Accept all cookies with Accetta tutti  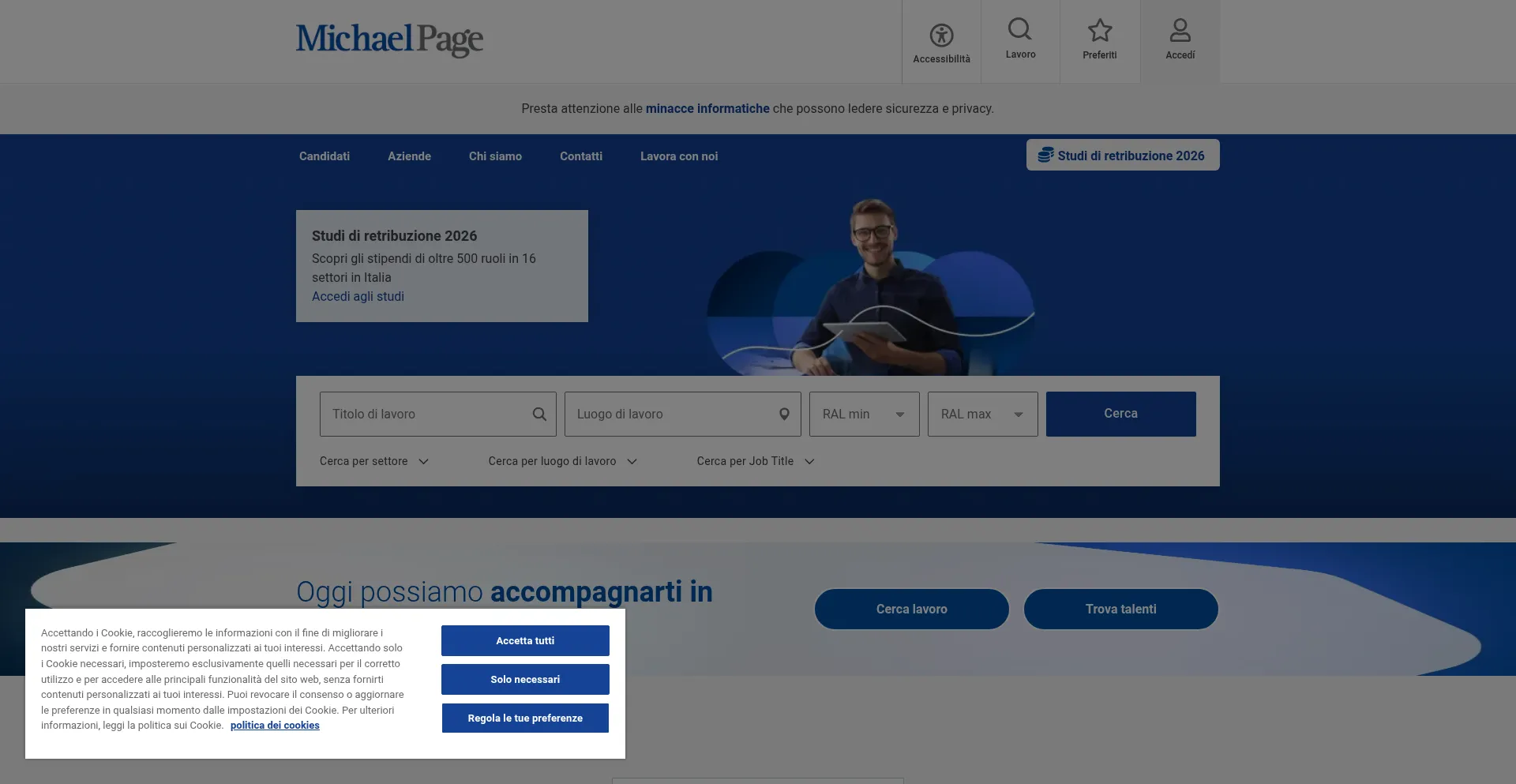(525, 641)
